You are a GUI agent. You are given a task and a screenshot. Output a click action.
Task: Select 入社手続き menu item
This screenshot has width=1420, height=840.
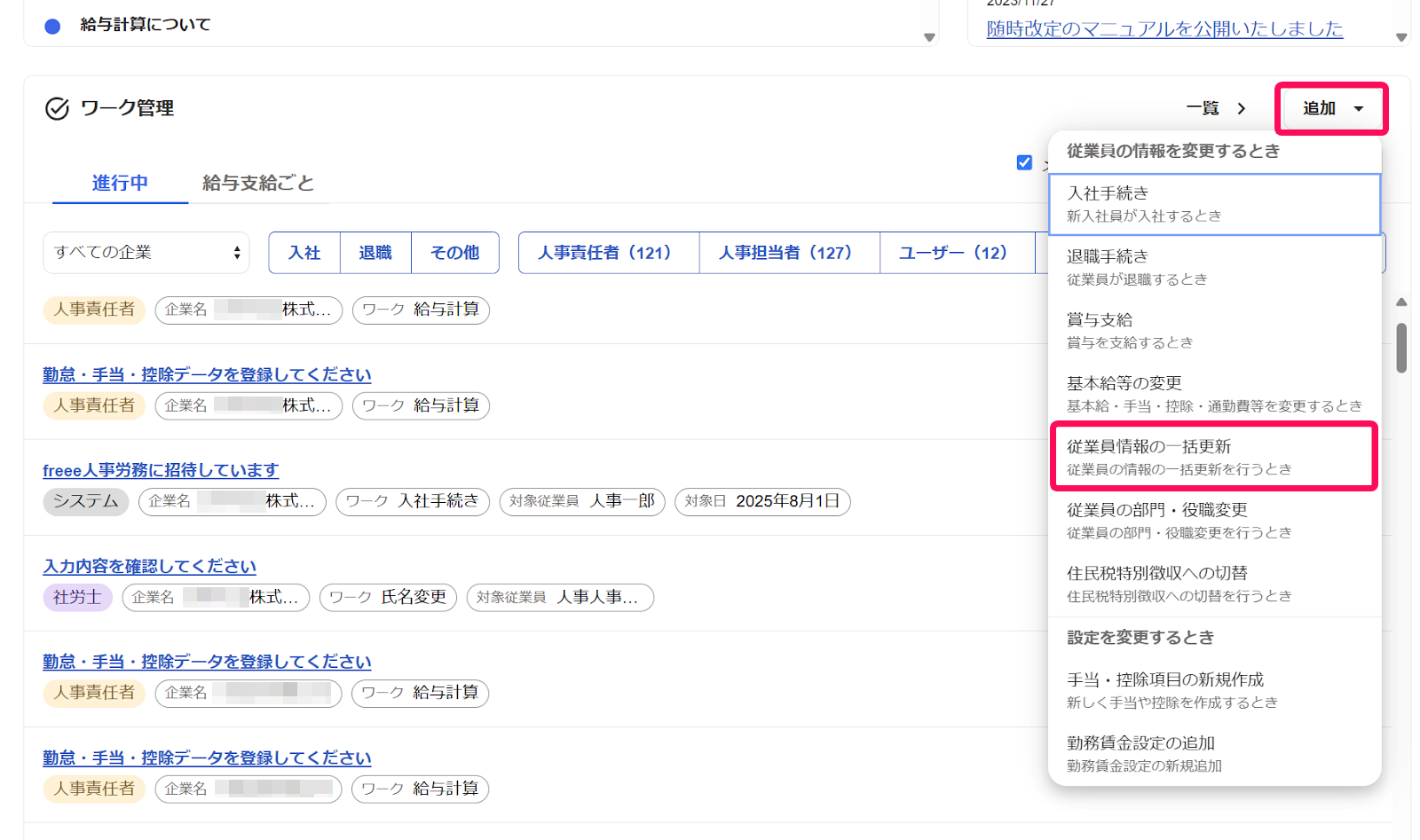tap(1214, 204)
